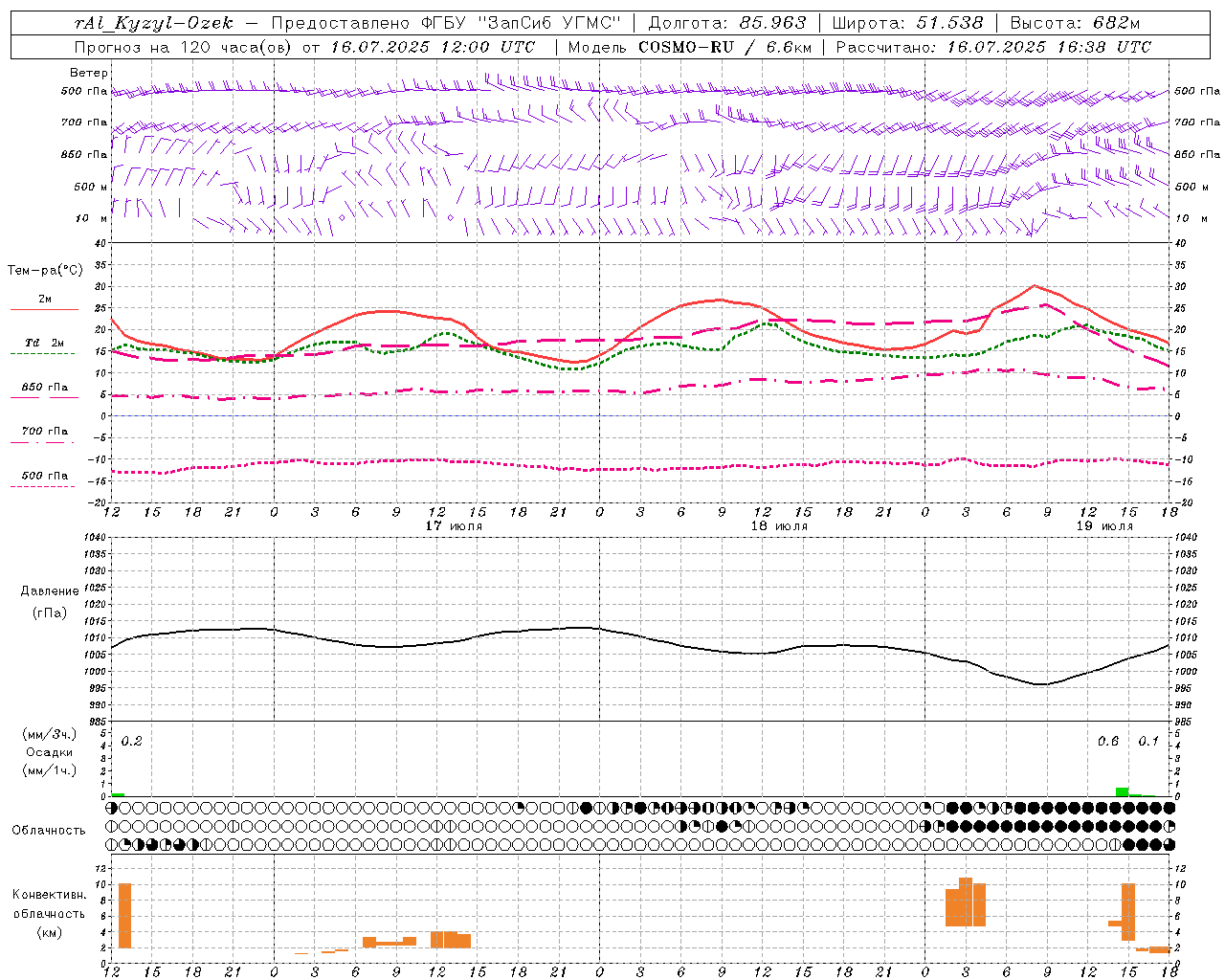Click the 850 гПа temperature legend entry
The width and height of the screenshot is (1225, 980).
(44, 388)
